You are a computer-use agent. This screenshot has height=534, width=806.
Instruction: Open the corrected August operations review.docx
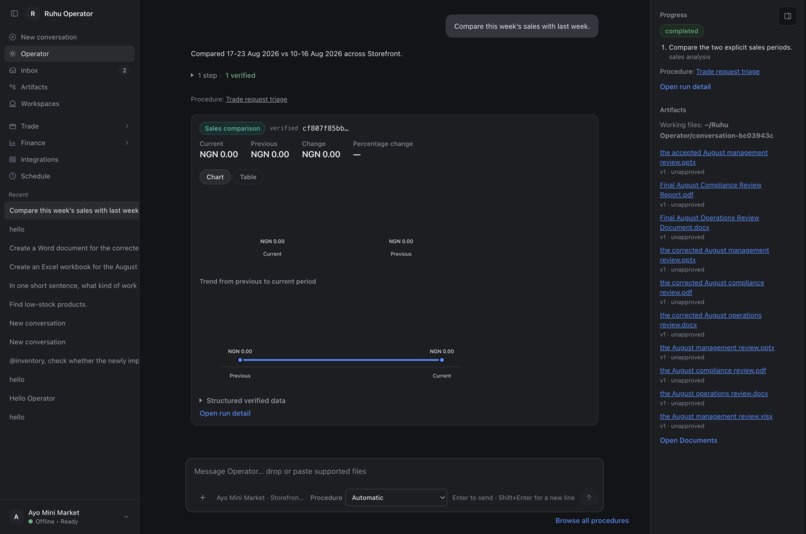pos(710,320)
